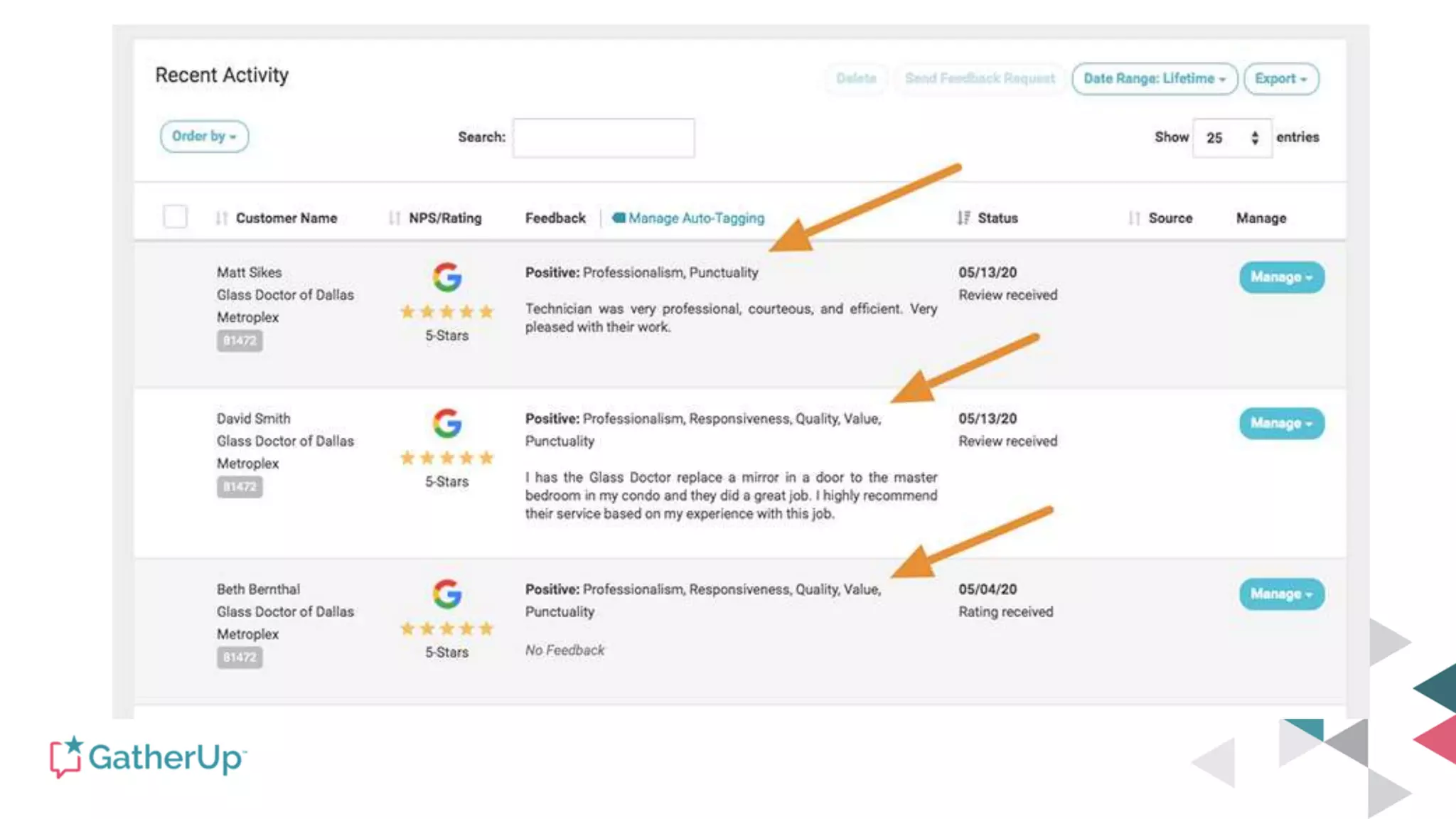
Task: Click Google icon in David Smith row
Action: (447, 424)
